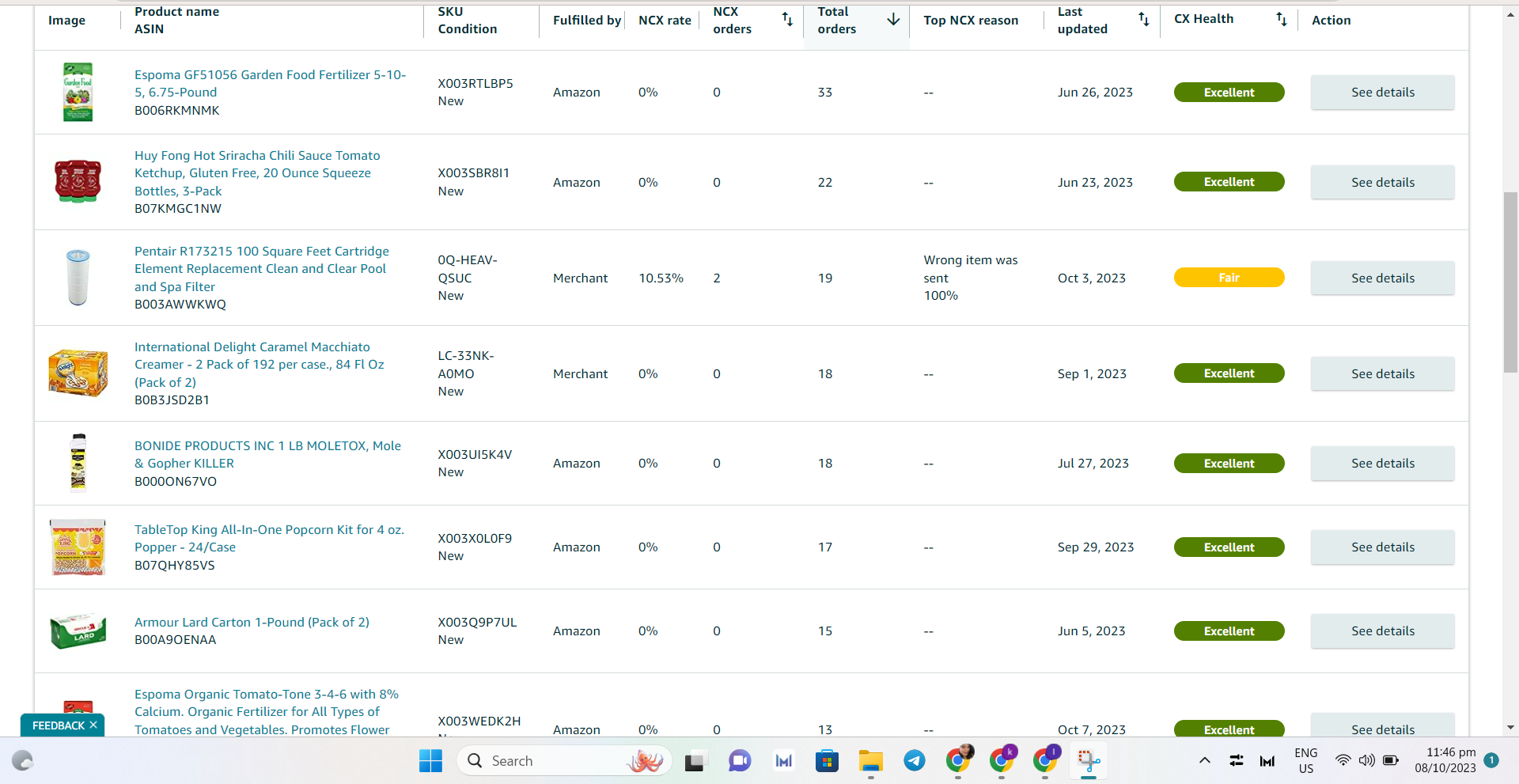This screenshot has width=1519, height=784.
Task: Open File Explorer from the taskbar
Action: (870, 761)
